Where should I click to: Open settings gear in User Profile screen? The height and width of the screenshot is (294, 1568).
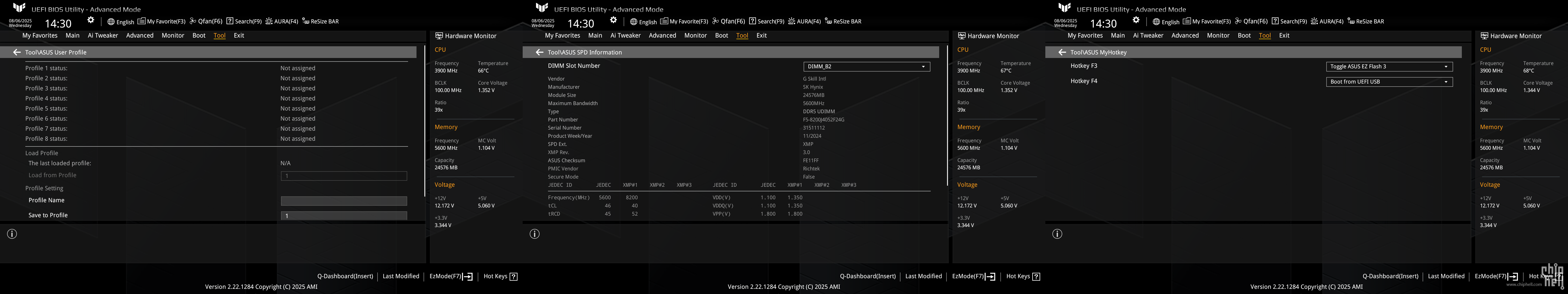[x=91, y=20]
